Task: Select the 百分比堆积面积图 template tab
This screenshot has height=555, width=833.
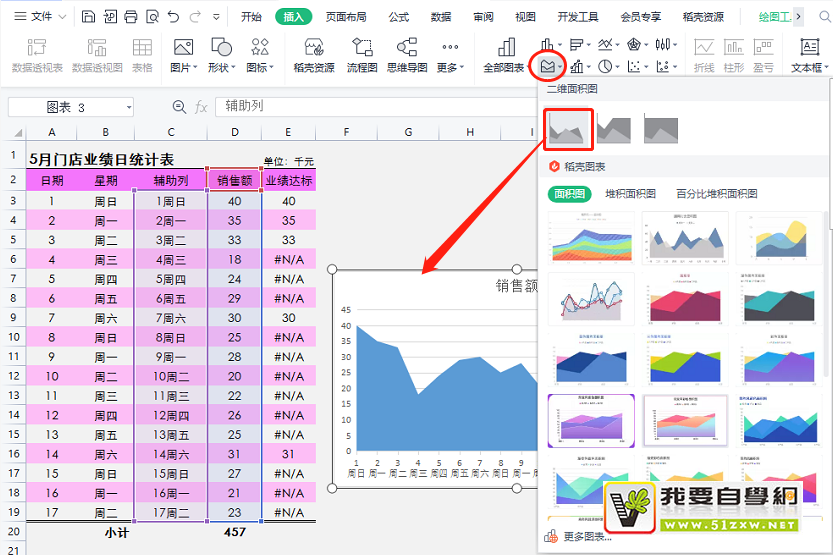Action: click(x=716, y=194)
